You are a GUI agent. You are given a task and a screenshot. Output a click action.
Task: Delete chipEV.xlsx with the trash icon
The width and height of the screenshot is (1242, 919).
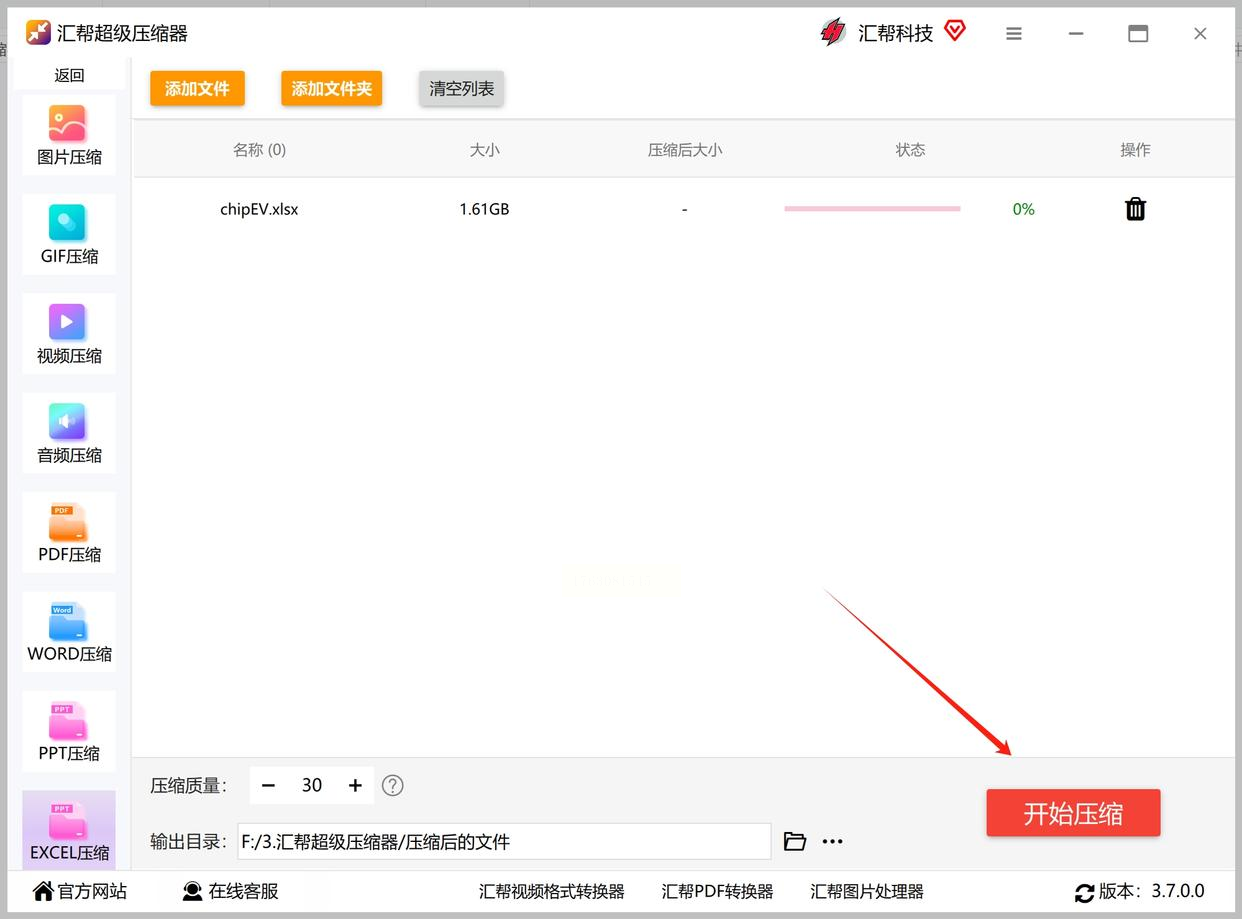[1135, 209]
